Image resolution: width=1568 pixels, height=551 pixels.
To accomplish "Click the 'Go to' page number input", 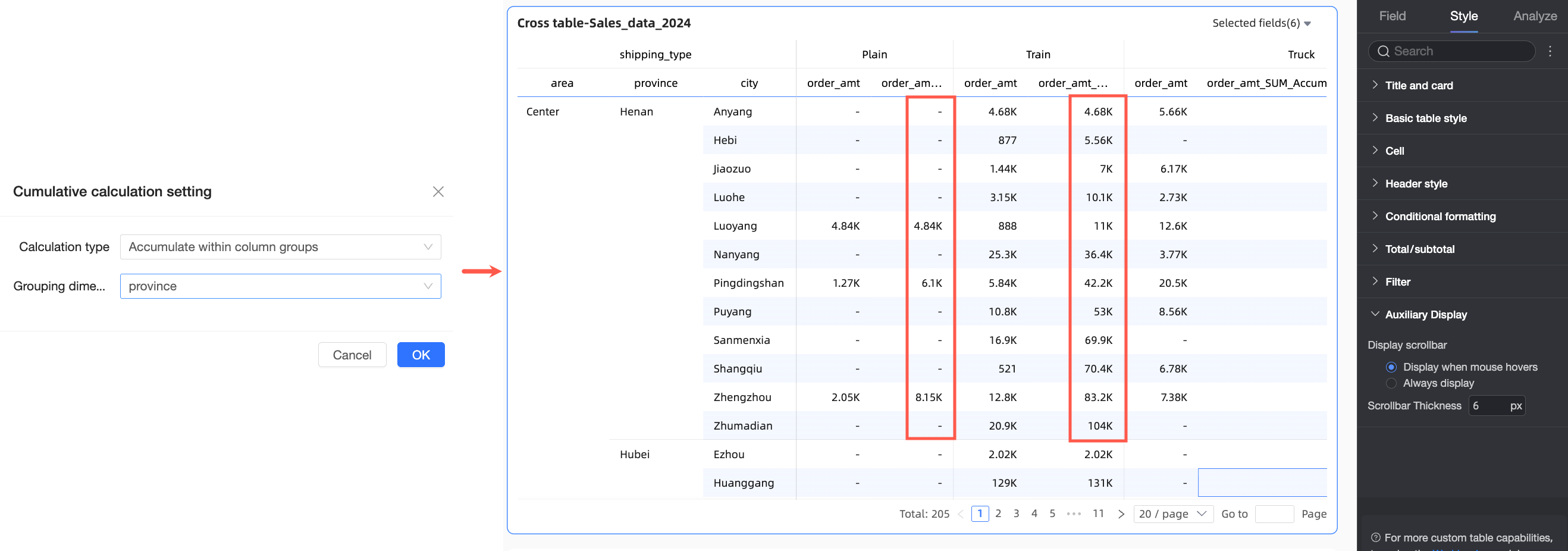I will [1274, 514].
